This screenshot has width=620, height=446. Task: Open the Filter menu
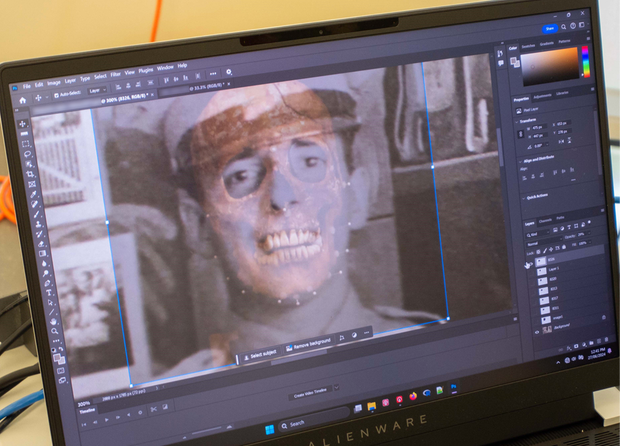[x=115, y=76]
